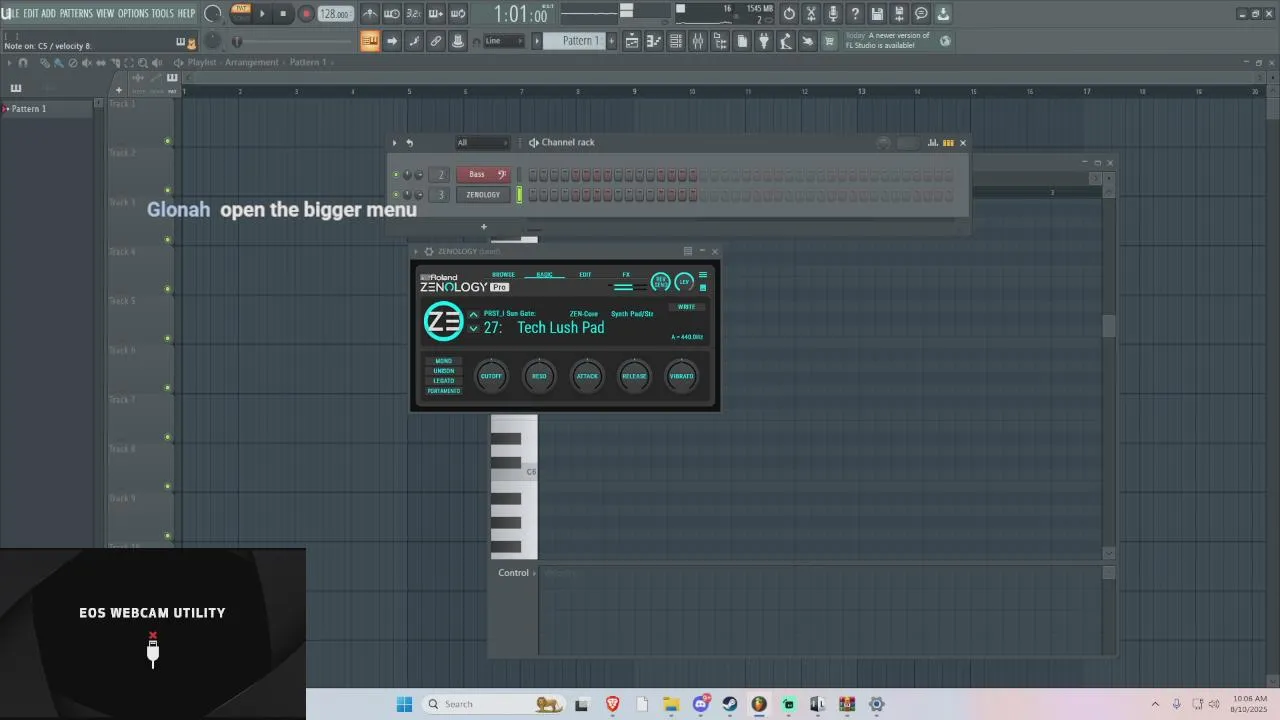Click the Stop button in transport
This screenshot has height=720, width=1280.
(x=283, y=14)
